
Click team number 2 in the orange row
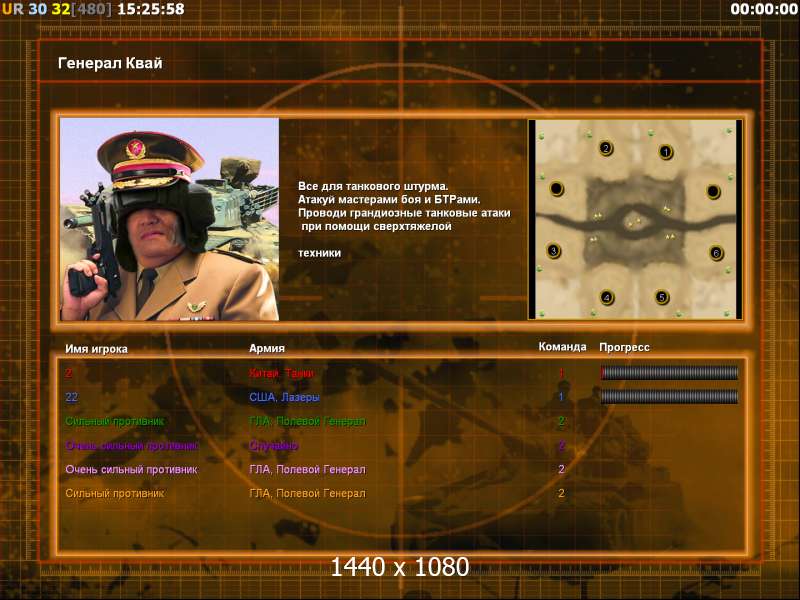[561, 493]
